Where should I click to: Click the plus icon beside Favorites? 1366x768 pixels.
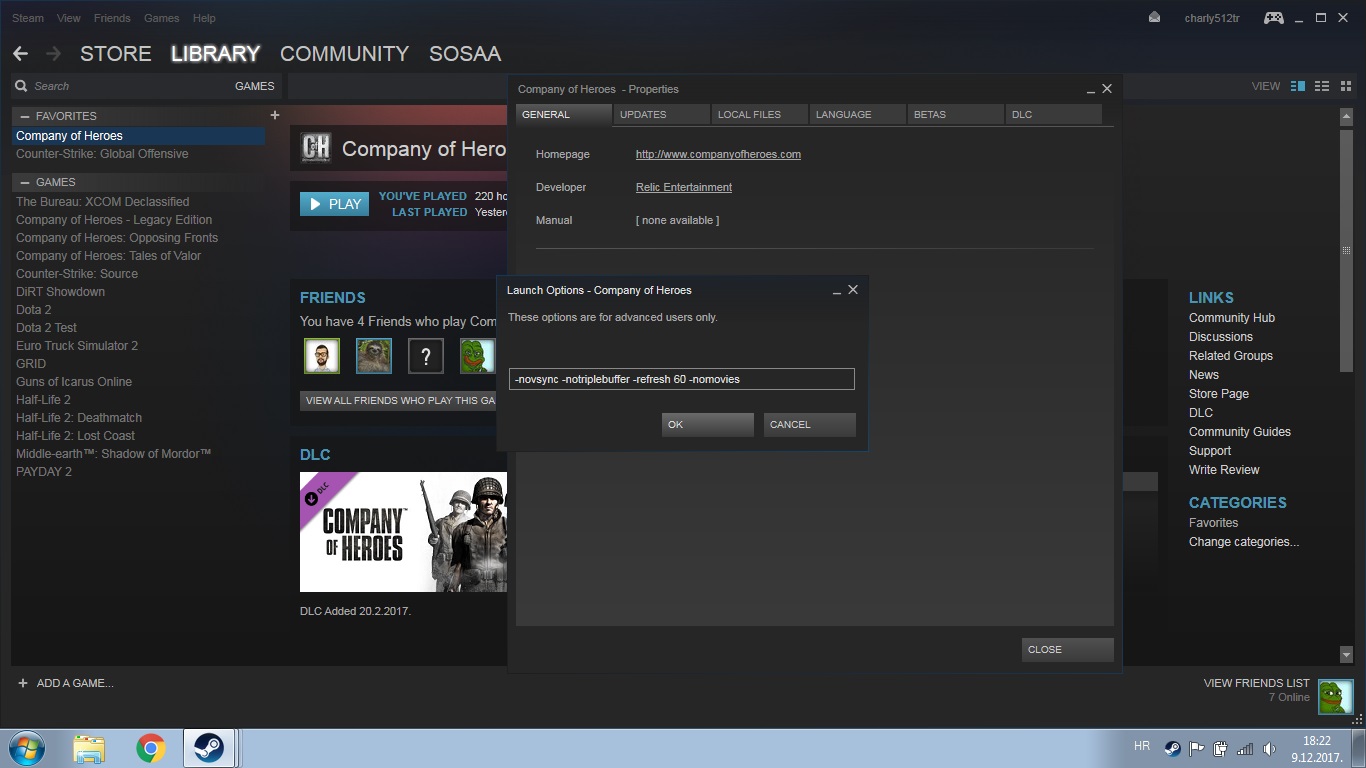[274, 115]
